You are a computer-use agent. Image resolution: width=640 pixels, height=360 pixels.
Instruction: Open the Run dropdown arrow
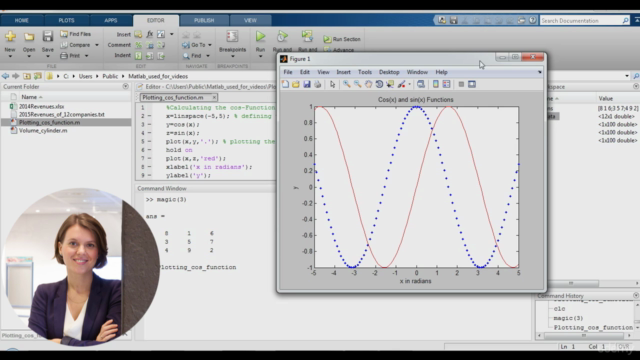click(260, 56)
